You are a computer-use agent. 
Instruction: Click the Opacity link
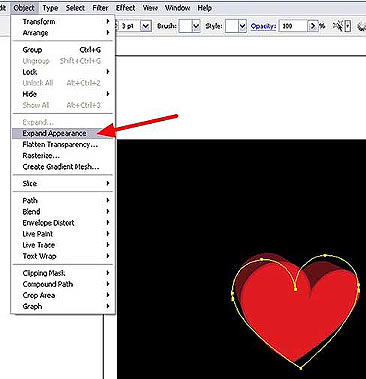point(263,26)
